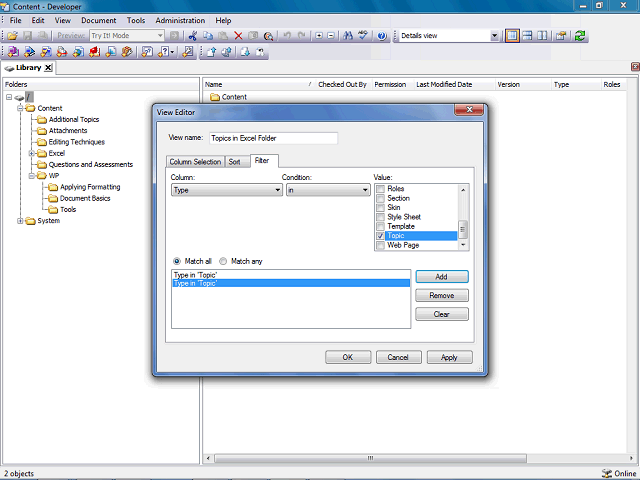
Task: Open the Tools menu
Action: pyautogui.click(x=136, y=20)
